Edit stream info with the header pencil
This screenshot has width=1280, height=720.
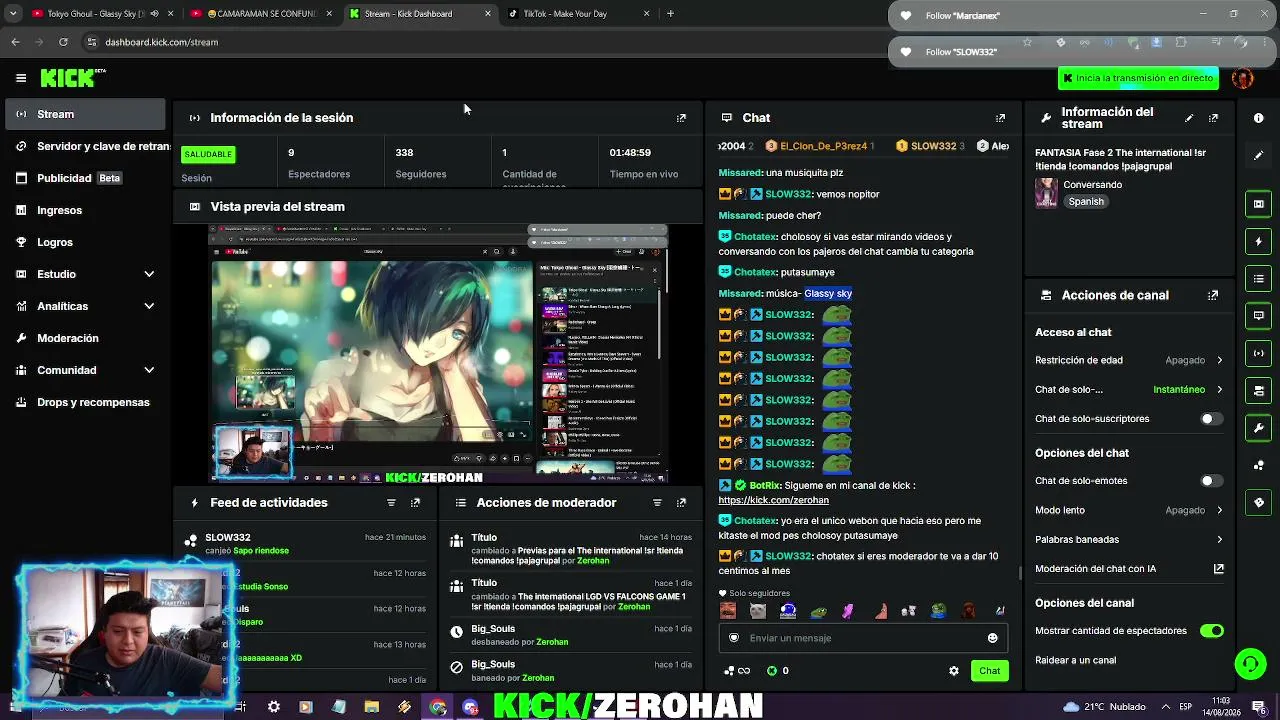tap(1189, 118)
